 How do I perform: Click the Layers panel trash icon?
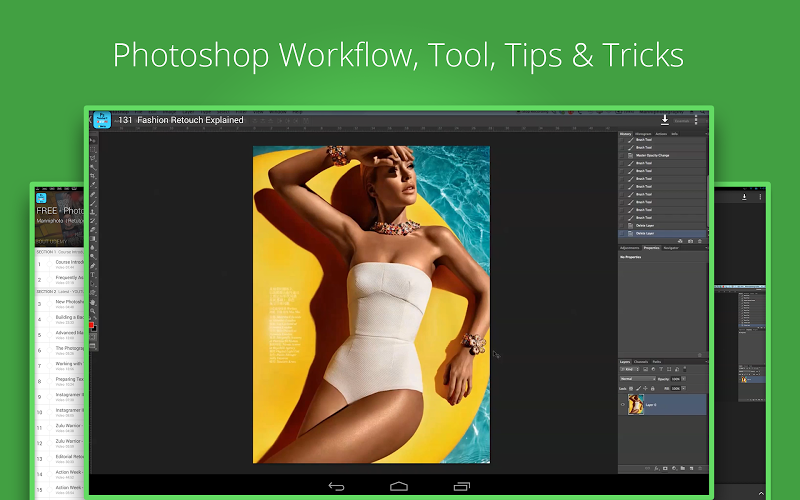coord(700,468)
